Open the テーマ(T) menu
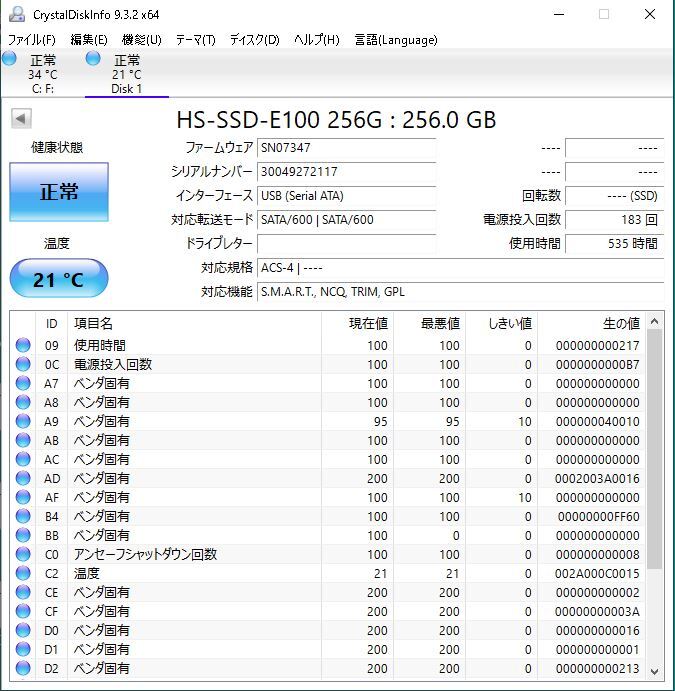The width and height of the screenshot is (675, 691). [196, 40]
